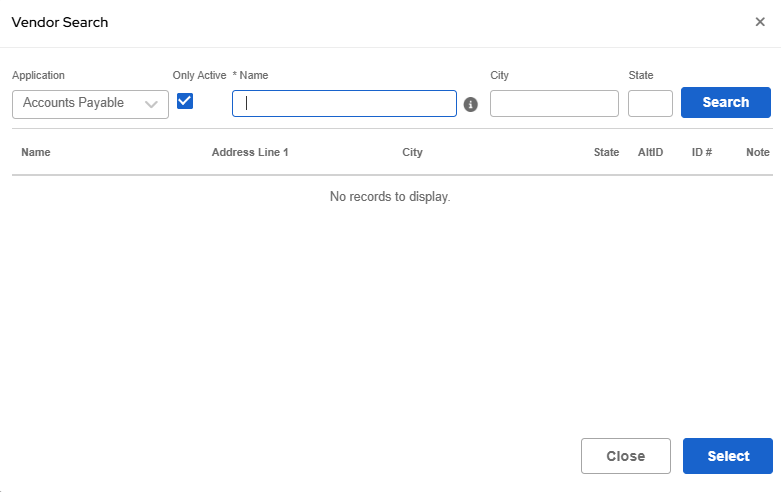Click the City column header in grid
This screenshot has width=781, height=492.
[412, 153]
